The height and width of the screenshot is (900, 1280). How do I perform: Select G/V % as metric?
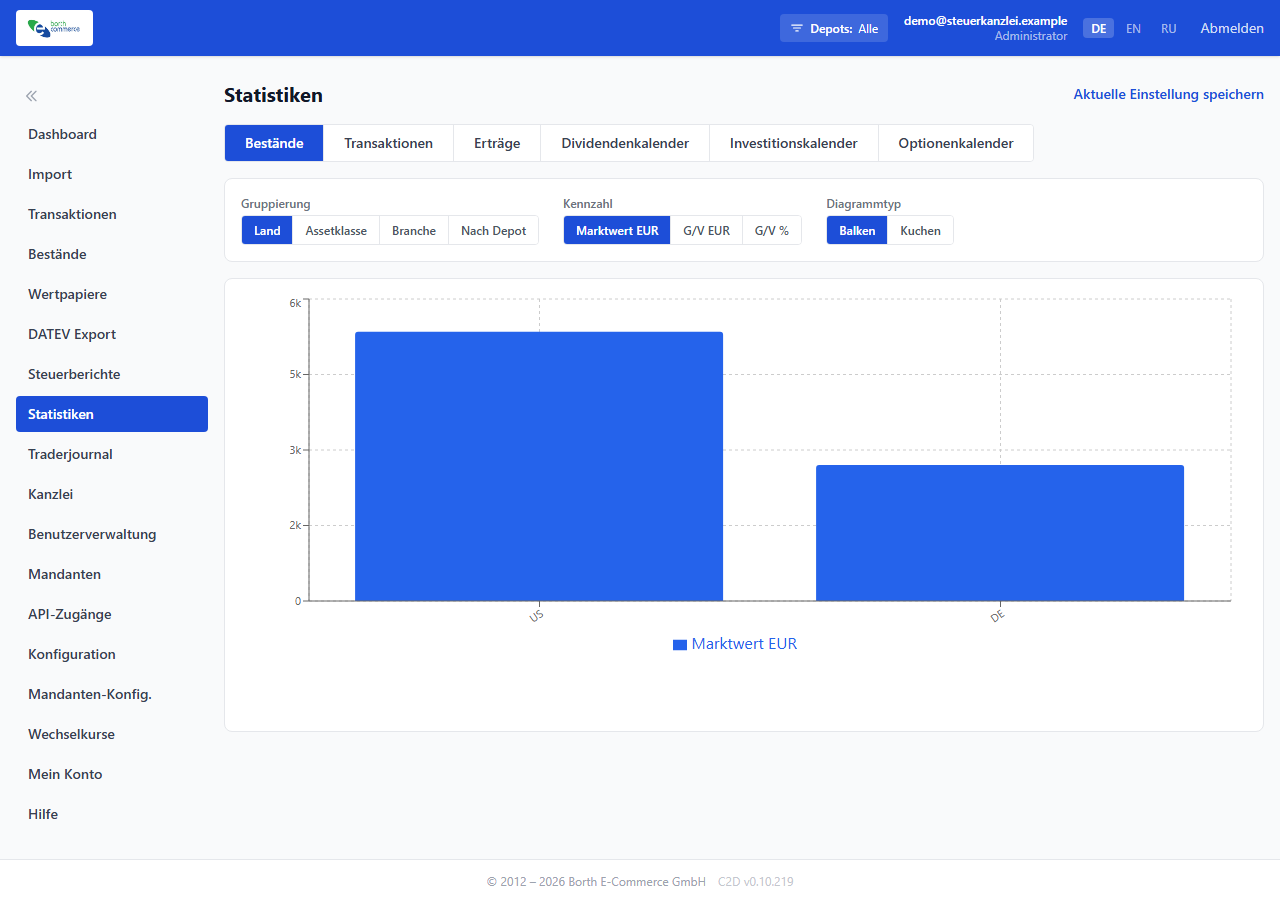pyautogui.click(x=772, y=230)
